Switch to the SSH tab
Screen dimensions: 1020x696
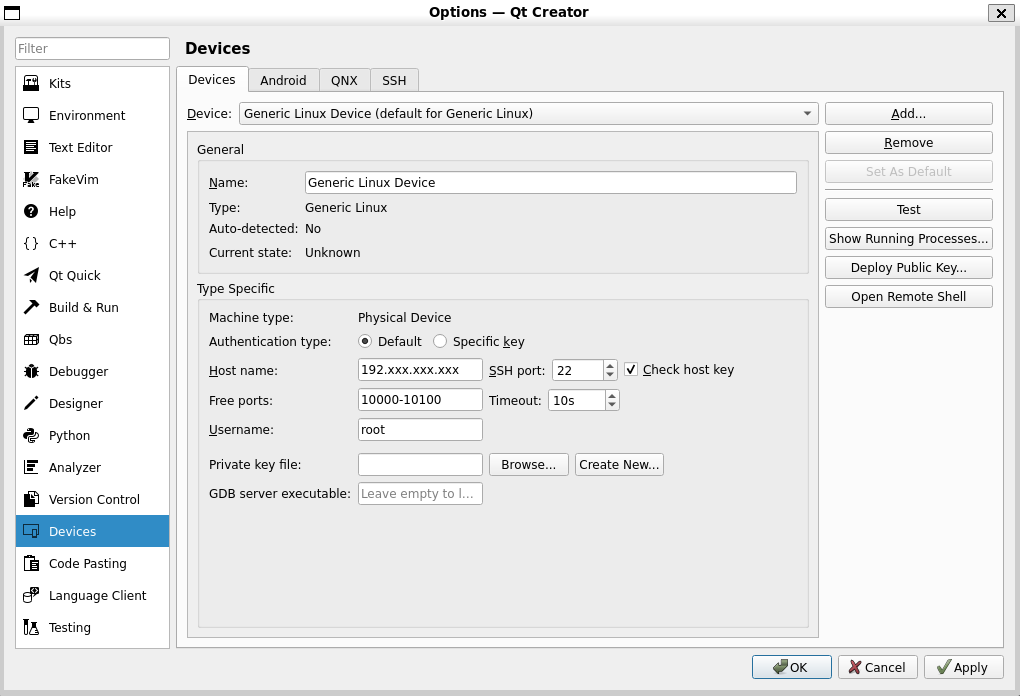click(x=394, y=81)
